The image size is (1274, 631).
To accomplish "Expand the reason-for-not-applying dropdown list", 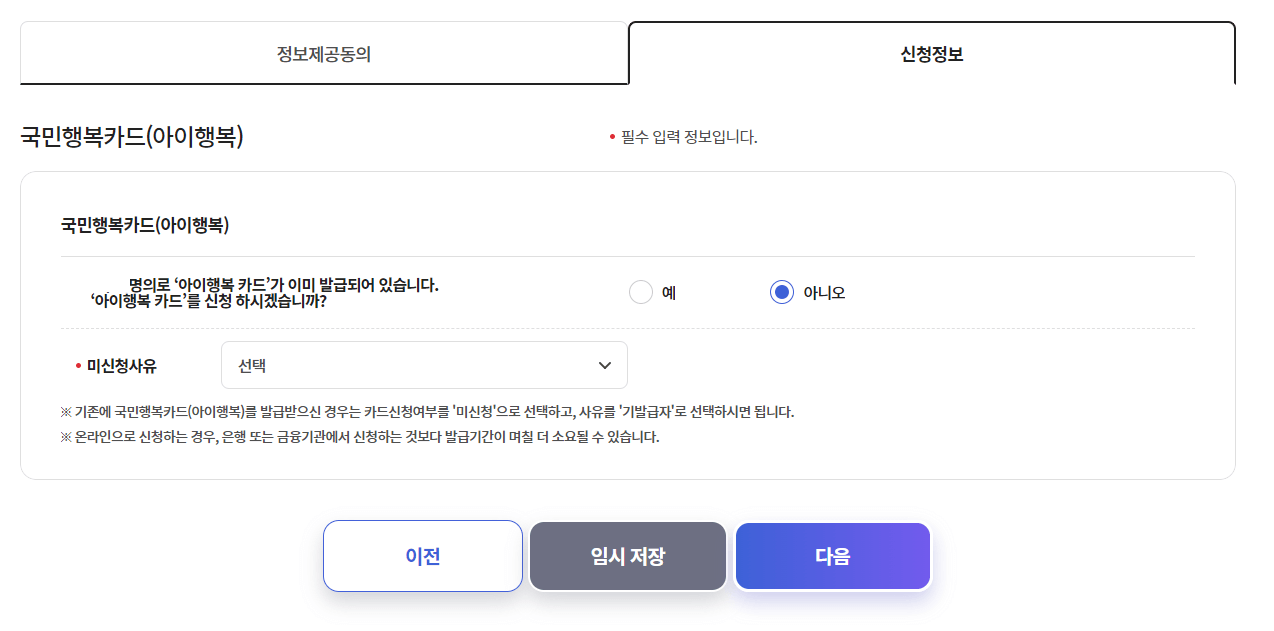I will pyautogui.click(x=423, y=365).
